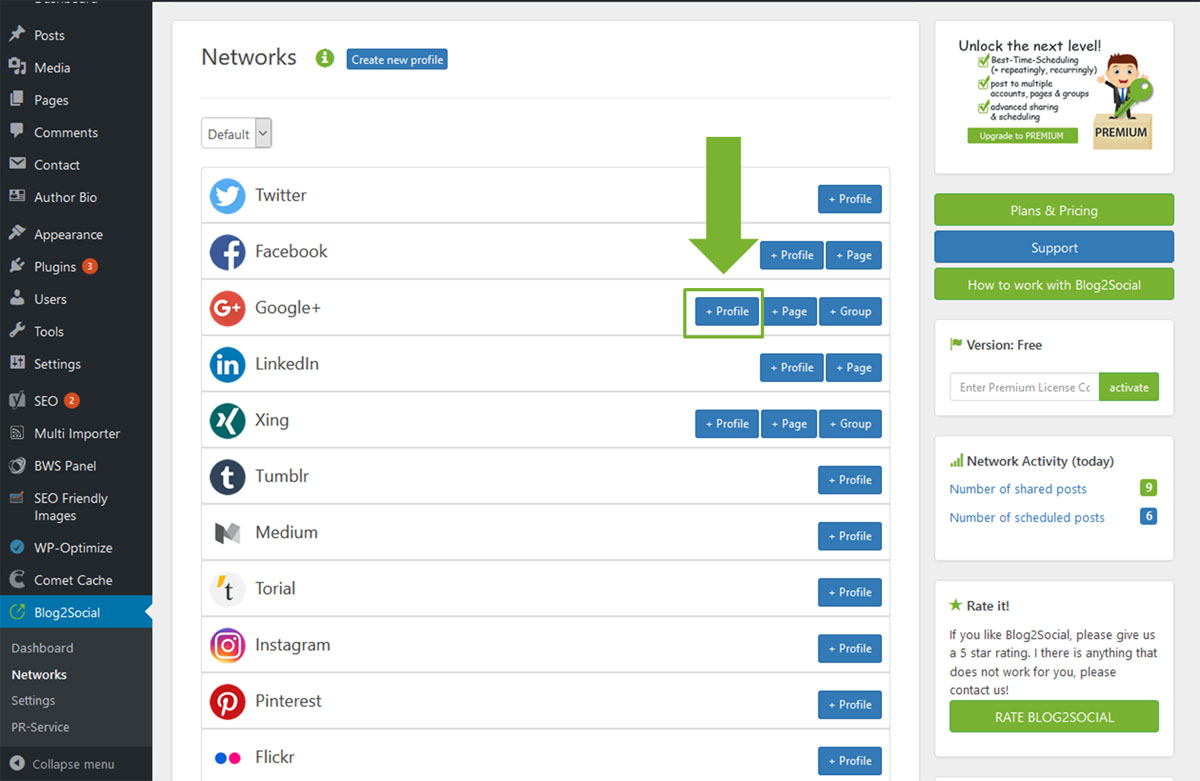The image size is (1200, 781).
Task: Open Settings in the main admin menu
Action: pos(76,364)
